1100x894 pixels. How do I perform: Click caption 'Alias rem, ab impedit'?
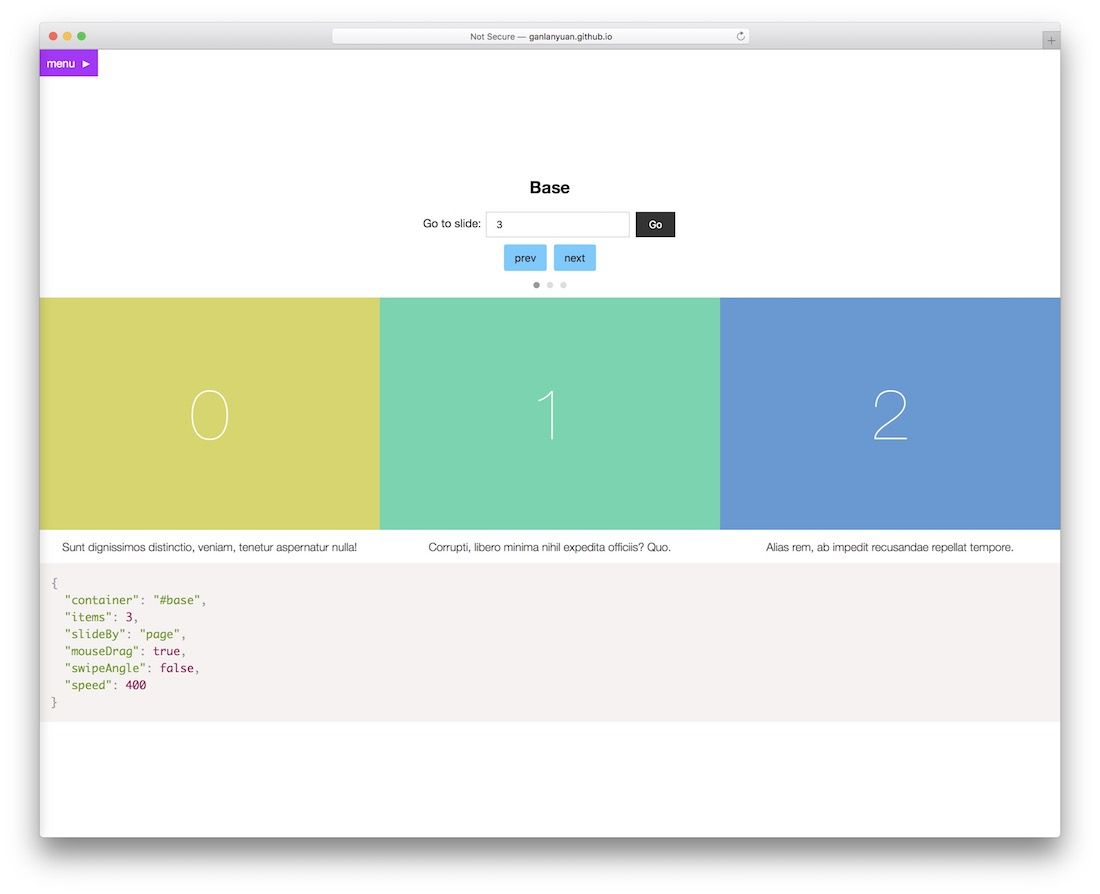890,547
